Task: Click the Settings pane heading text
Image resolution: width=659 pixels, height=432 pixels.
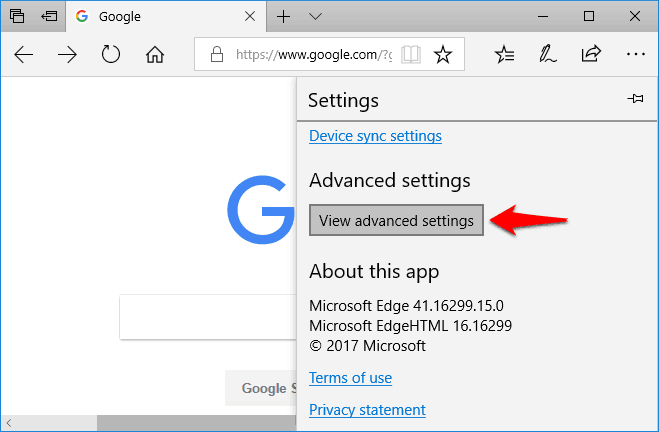Action: coord(343,100)
